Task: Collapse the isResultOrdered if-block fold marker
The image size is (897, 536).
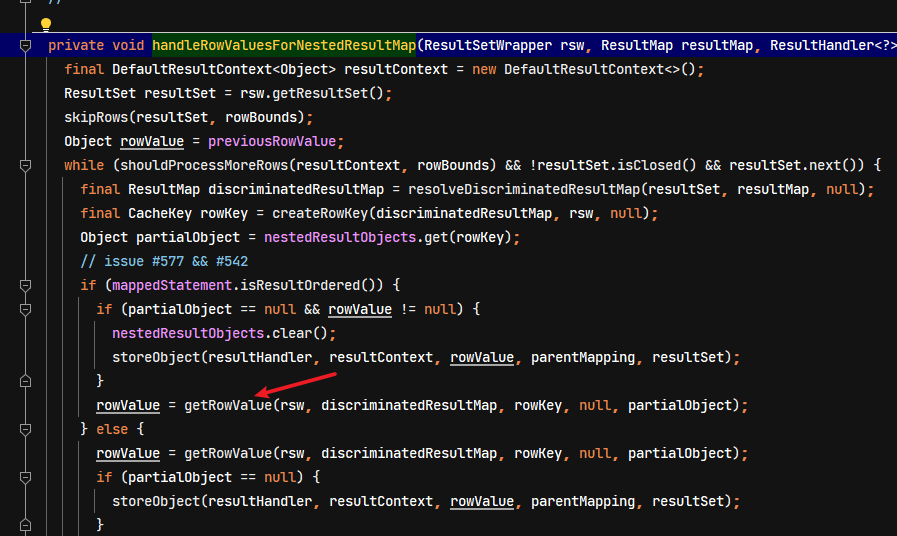Action: tap(25, 285)
